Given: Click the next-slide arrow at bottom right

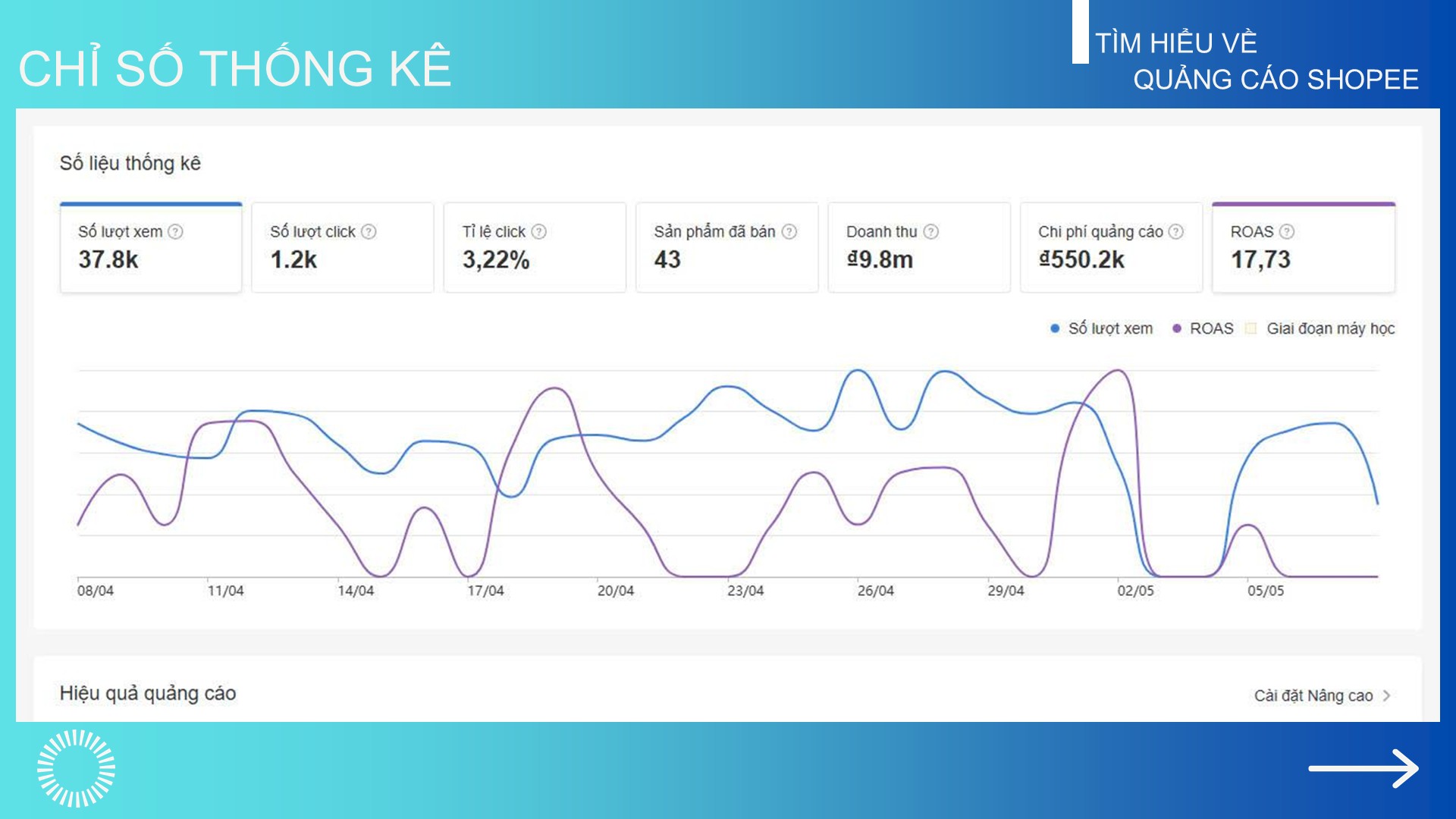Looking at the screenshot, I should click(1363, 769).
